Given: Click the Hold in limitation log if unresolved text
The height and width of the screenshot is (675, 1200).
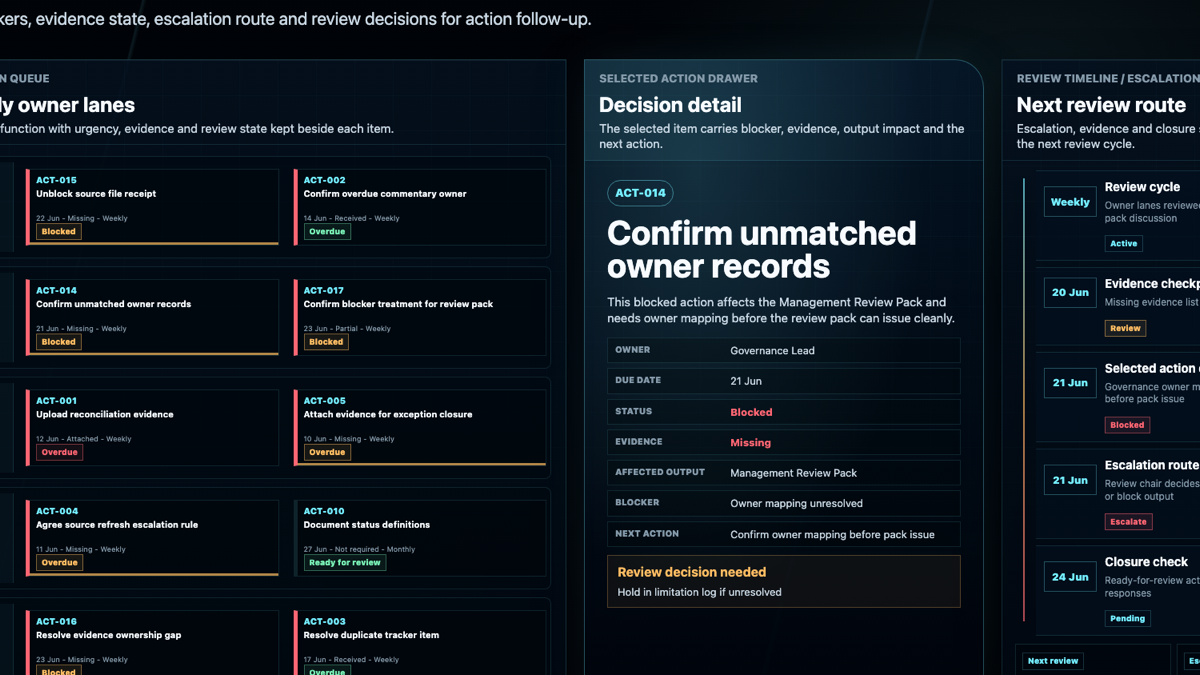Looking at the screenshot, I should click(x=700, y=592).
